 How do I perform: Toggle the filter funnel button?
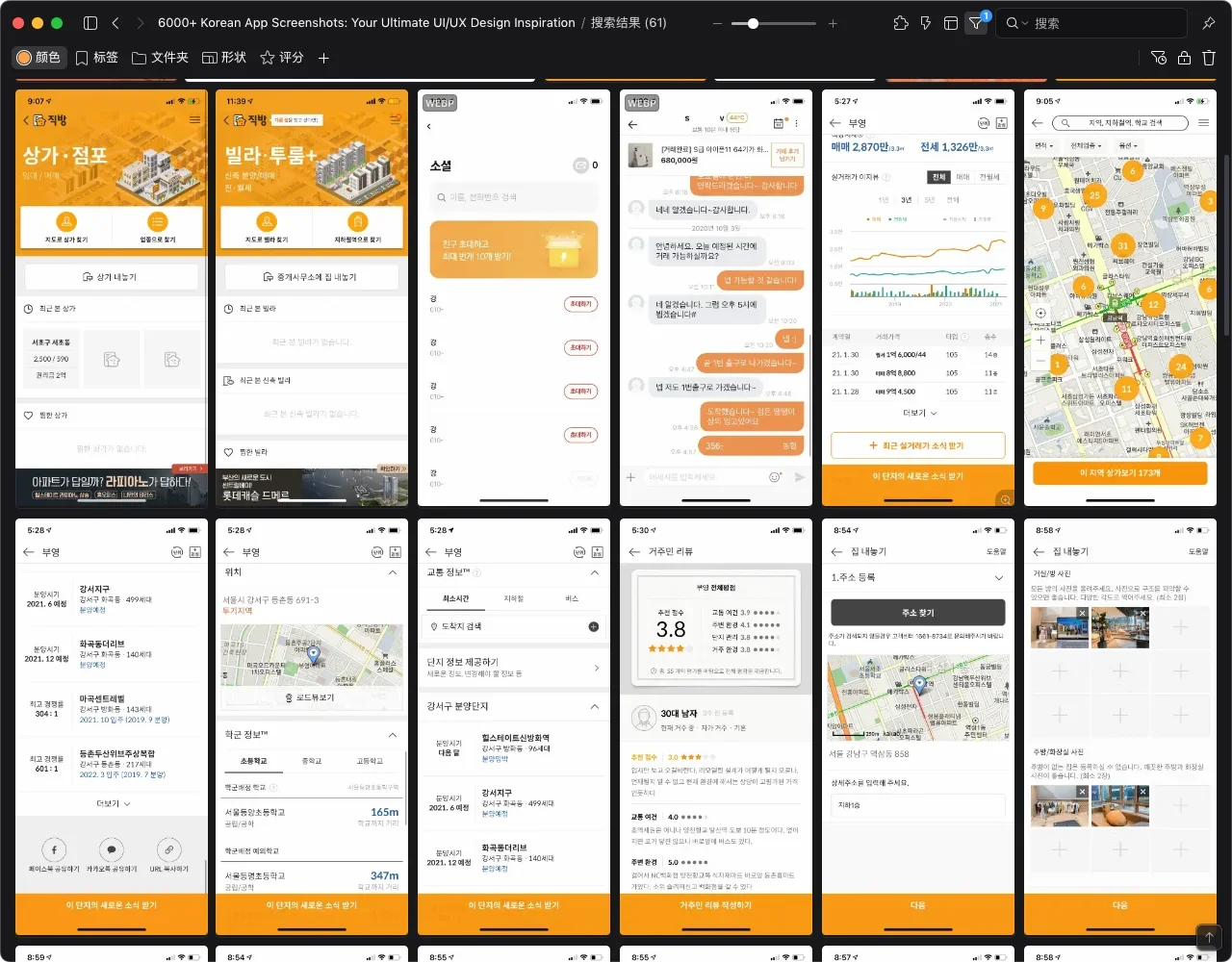coord(976,23)
